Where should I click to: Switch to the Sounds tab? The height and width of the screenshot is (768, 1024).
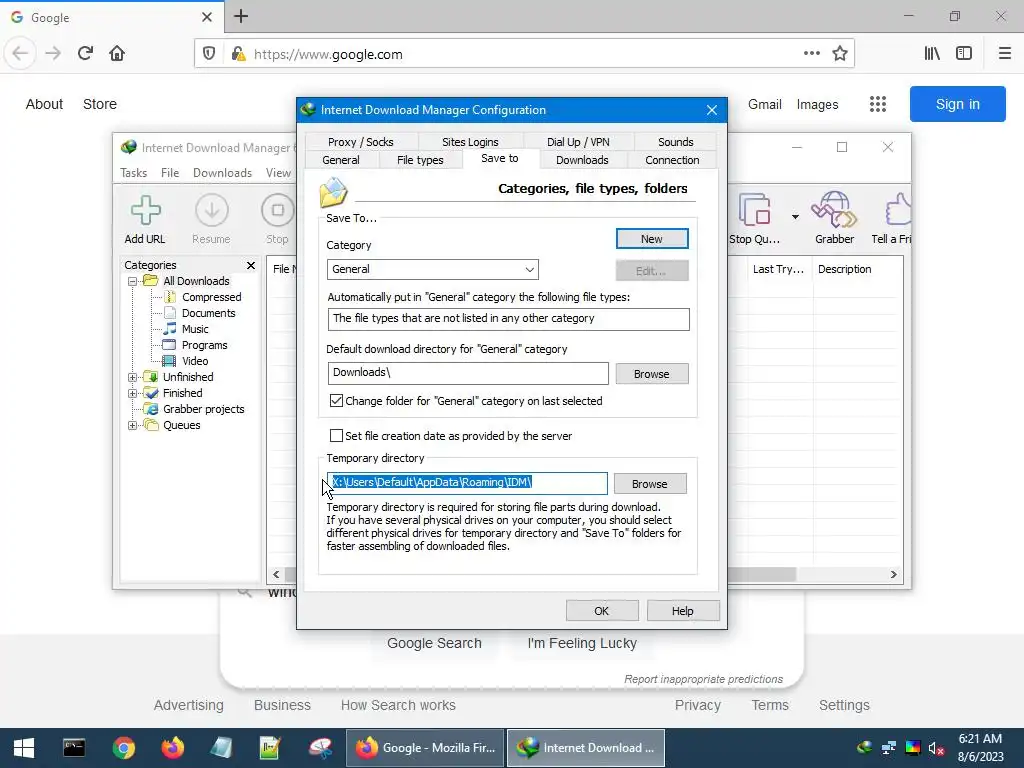coord(675,142)
